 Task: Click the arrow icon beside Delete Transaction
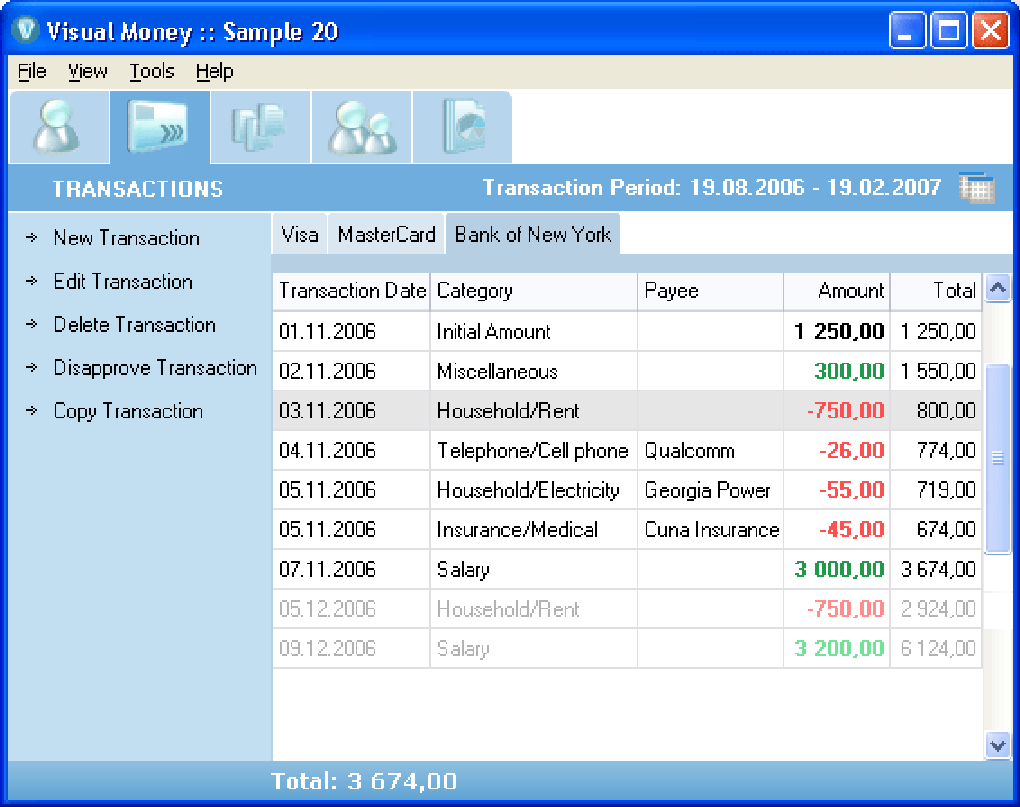[33, 325]
